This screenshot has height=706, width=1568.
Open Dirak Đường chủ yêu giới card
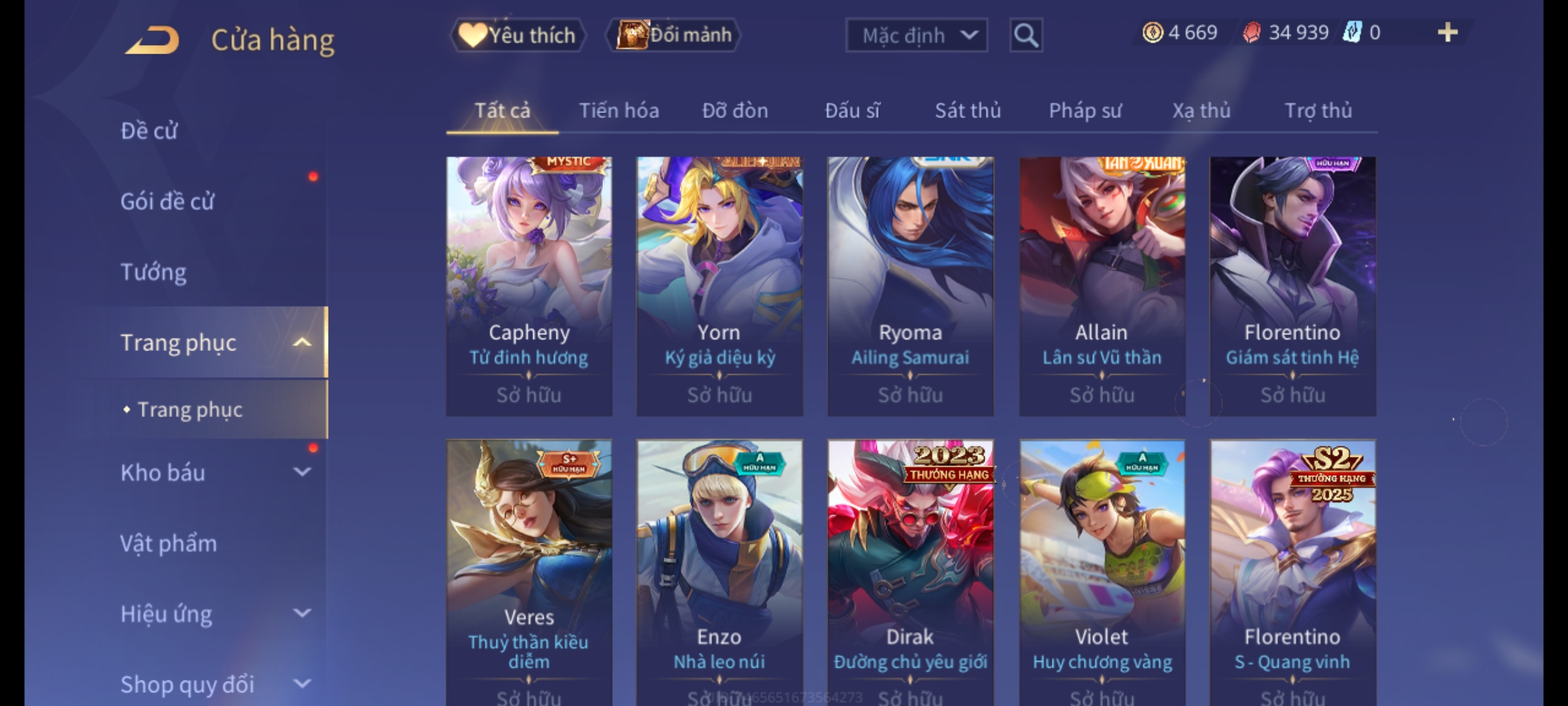coord(910,572)
